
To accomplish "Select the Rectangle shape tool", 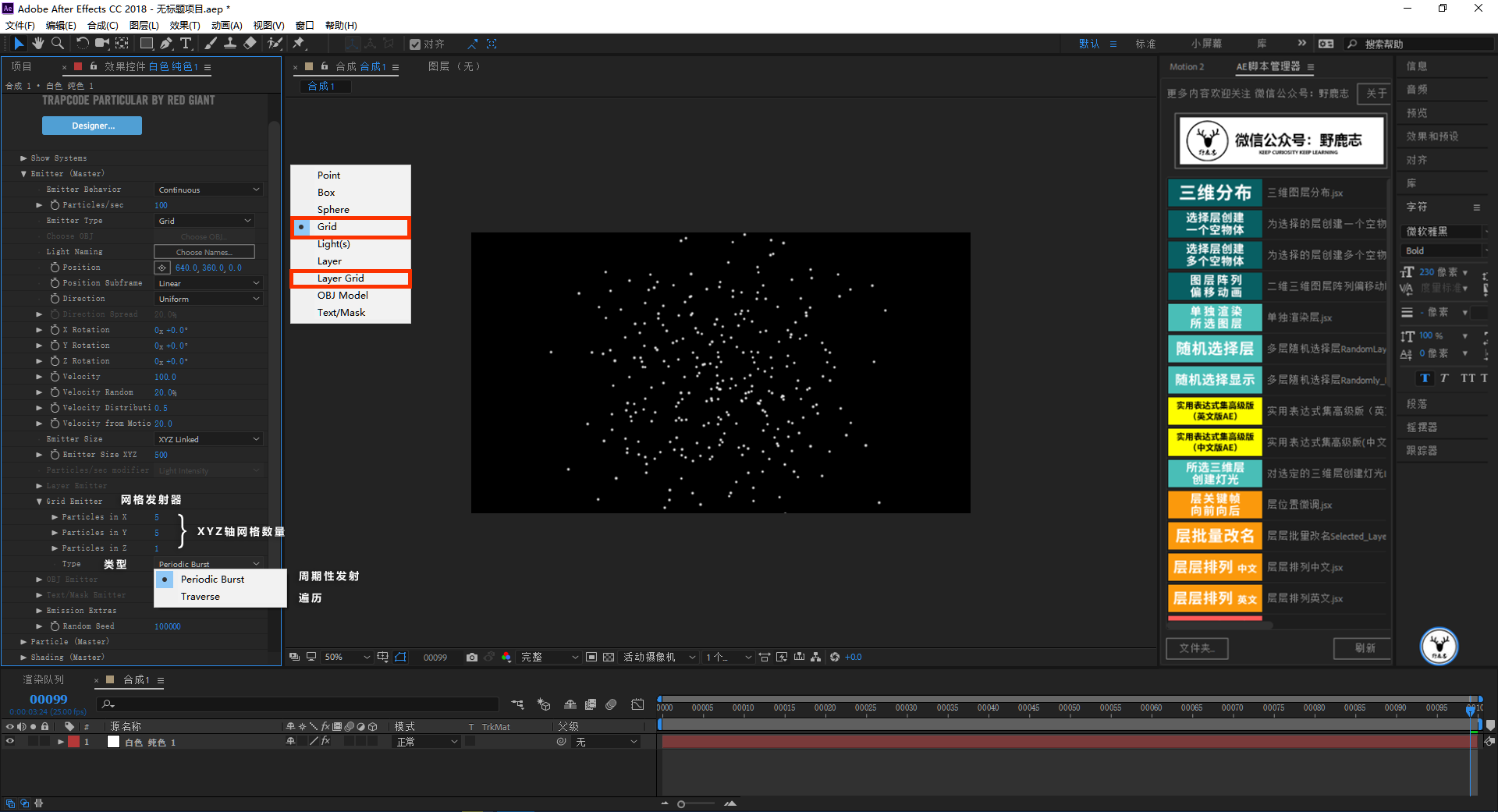I will (147, 44).
